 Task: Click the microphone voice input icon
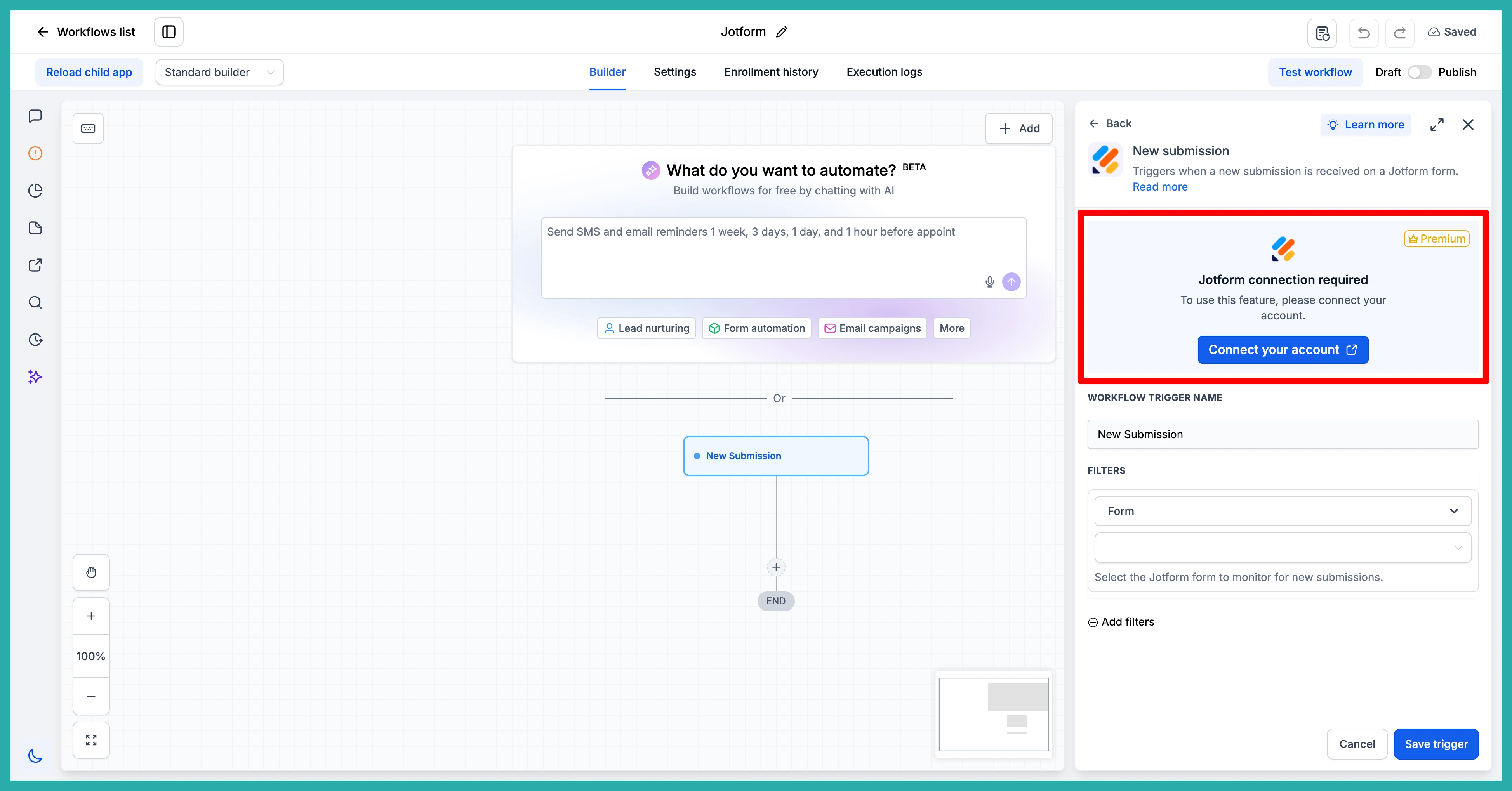[990, 282]
